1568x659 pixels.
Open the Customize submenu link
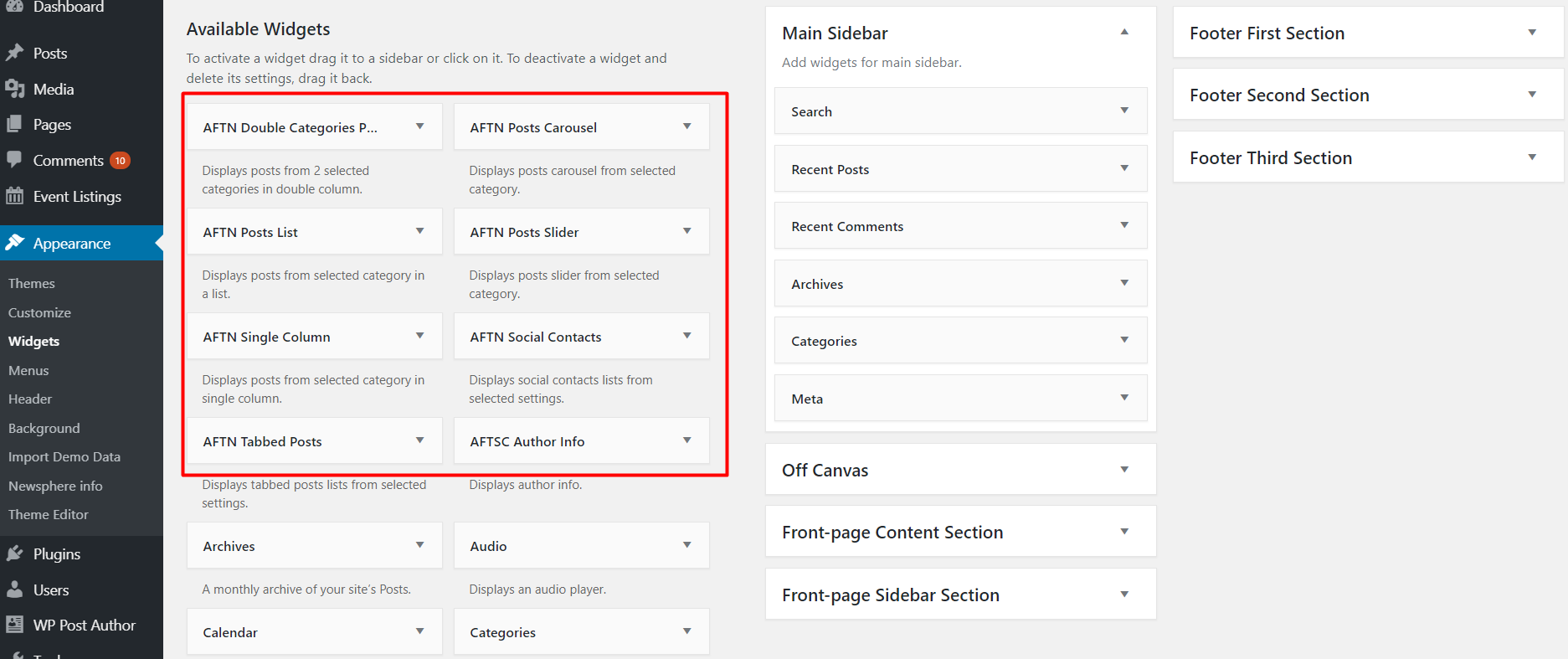pyautogui.click(x=39, y=312)
